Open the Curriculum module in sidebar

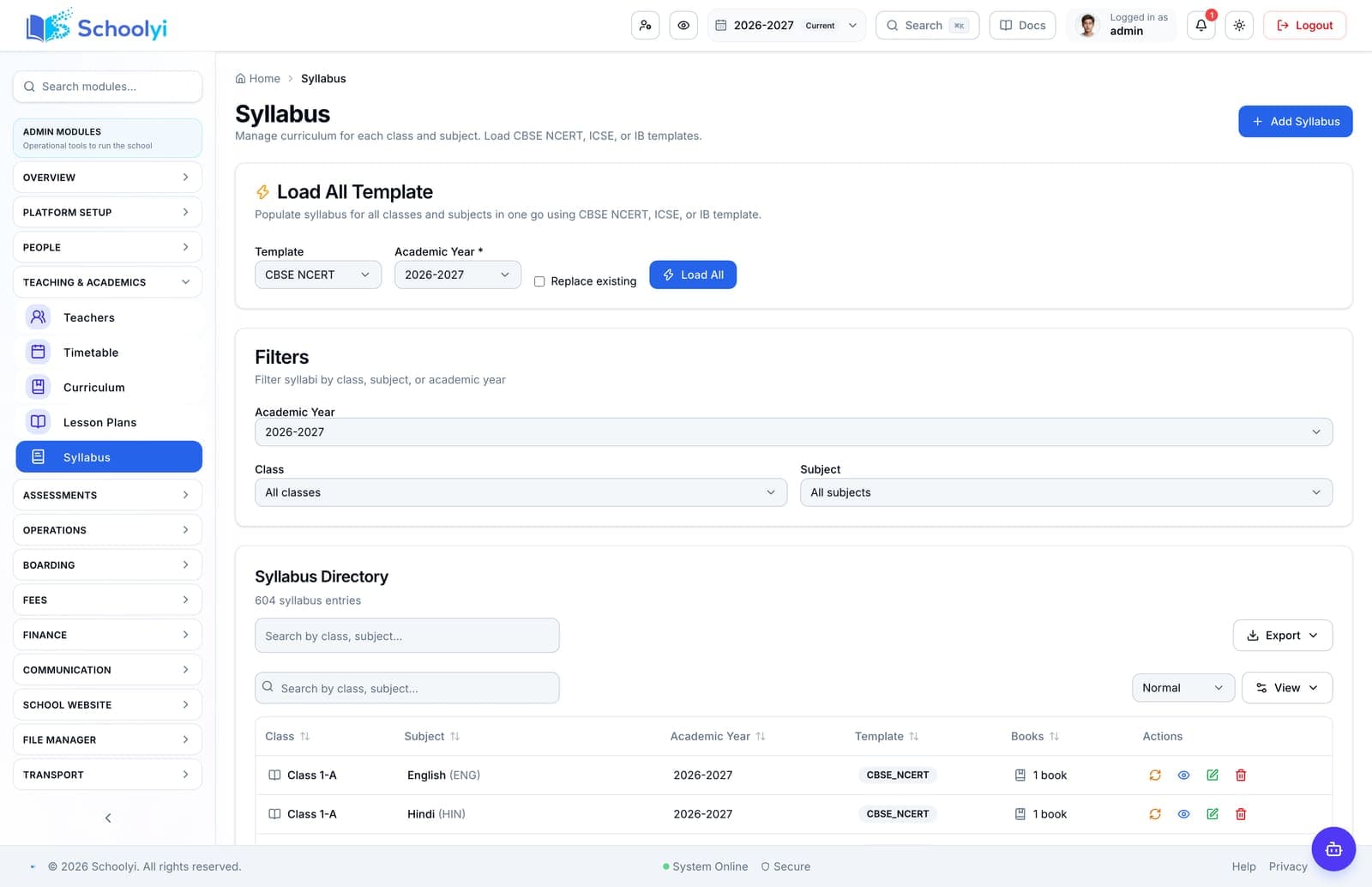(109, 388)
